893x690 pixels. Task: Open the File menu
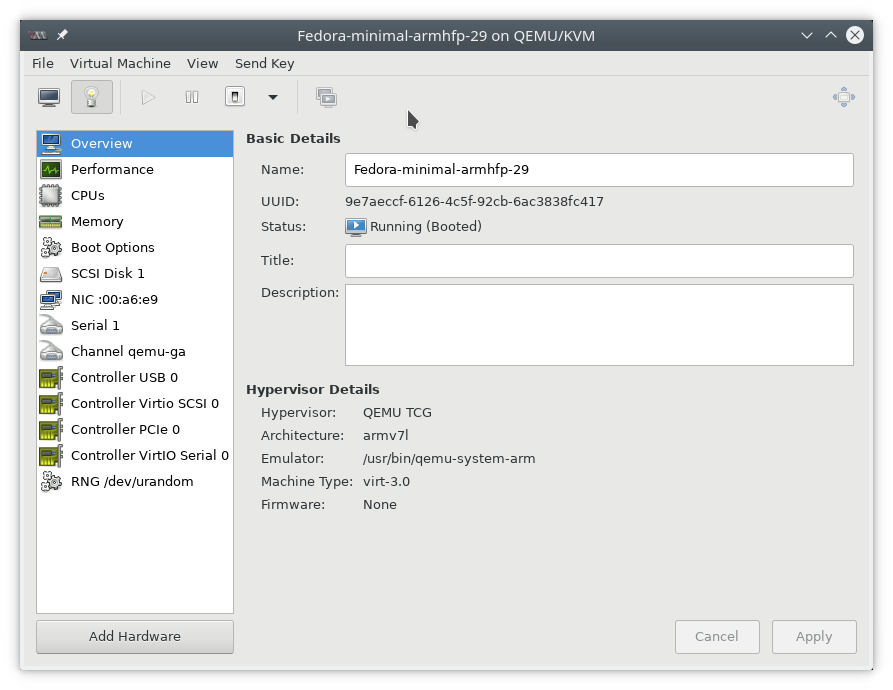click(x=43, y=63)
